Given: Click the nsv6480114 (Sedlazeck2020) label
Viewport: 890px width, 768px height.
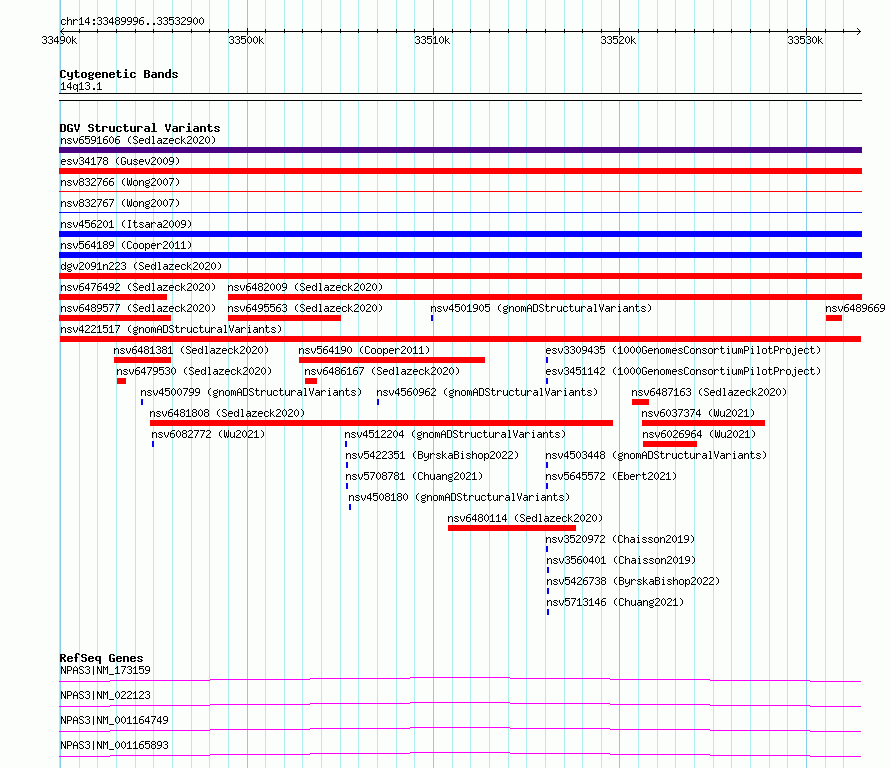Looking at the screenshot, I should coord(525,518).
